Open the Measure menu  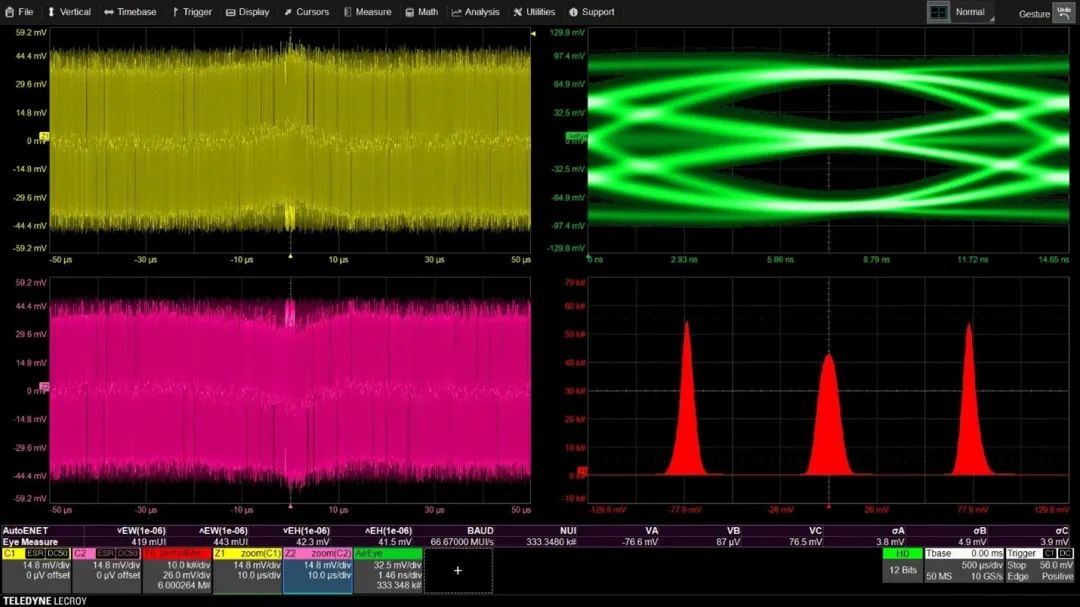pos(367,12)
